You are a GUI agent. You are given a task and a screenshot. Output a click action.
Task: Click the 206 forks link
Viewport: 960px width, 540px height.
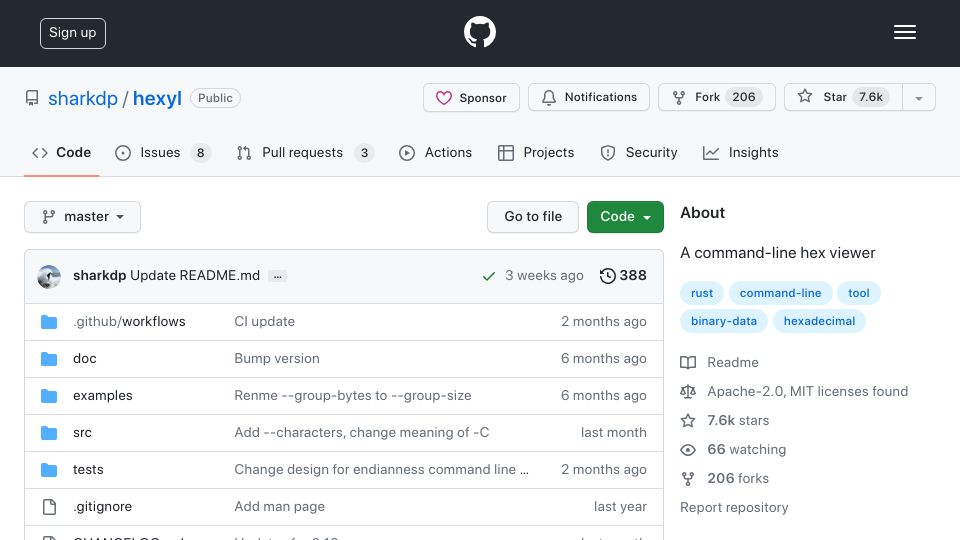click(x=738, y=478)
